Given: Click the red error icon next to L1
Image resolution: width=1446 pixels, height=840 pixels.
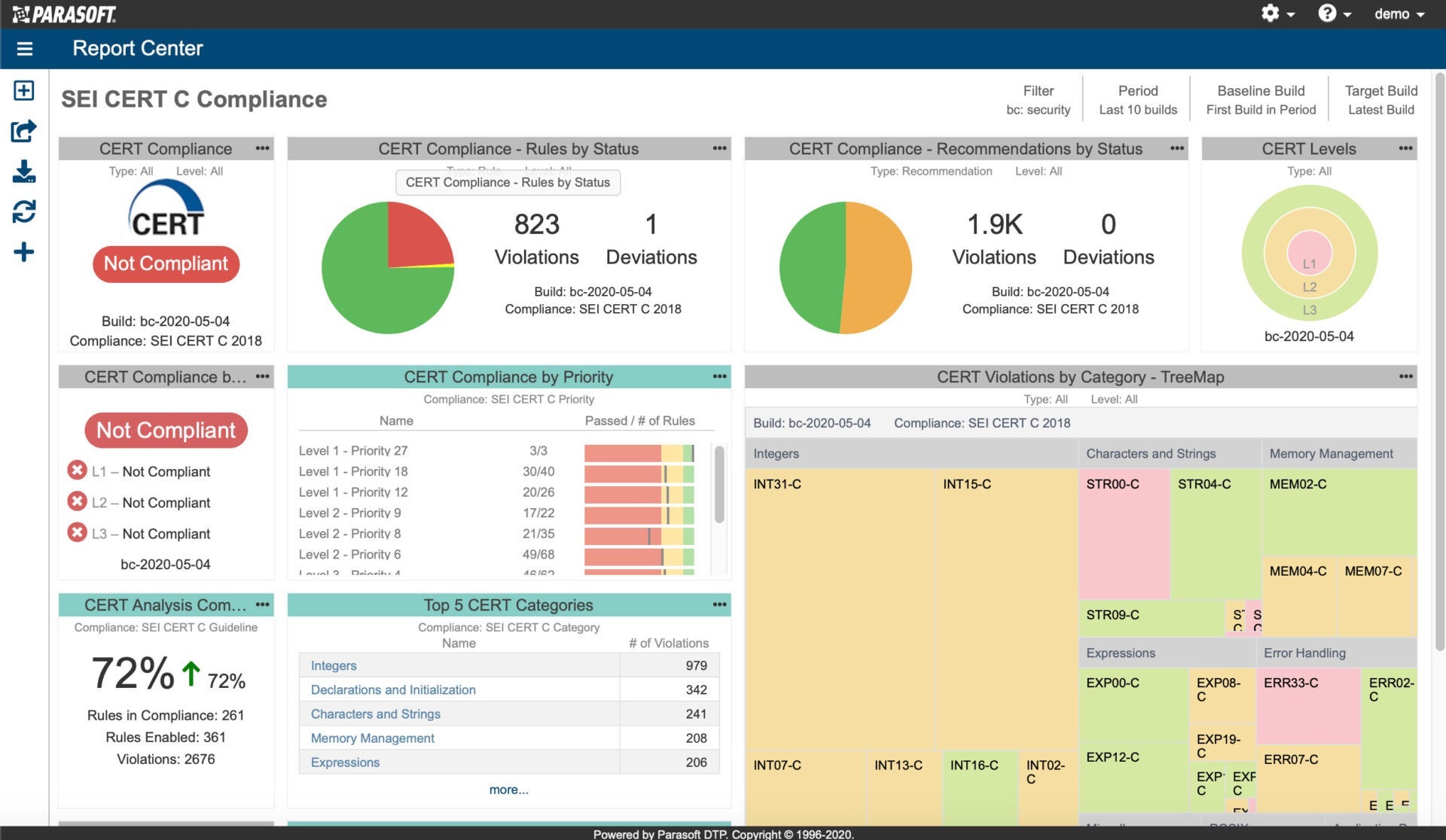Looking at the screenshot, I should [78, 470].
